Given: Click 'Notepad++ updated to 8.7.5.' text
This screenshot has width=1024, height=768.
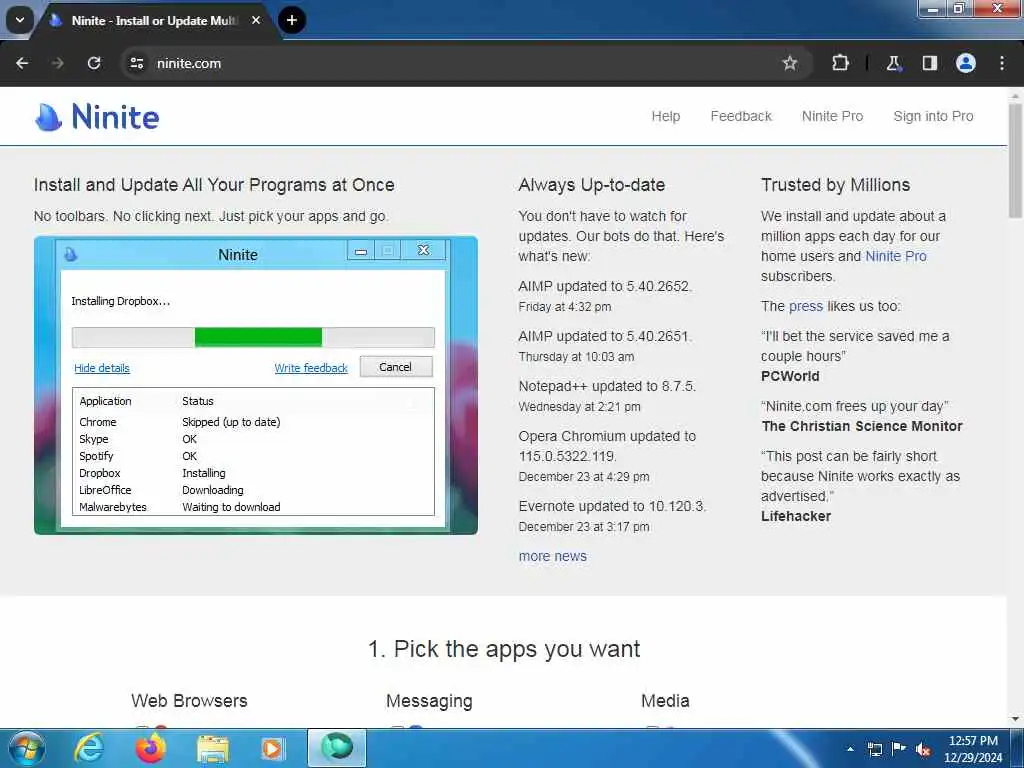Looking at the screenshot, I should 607,386.
